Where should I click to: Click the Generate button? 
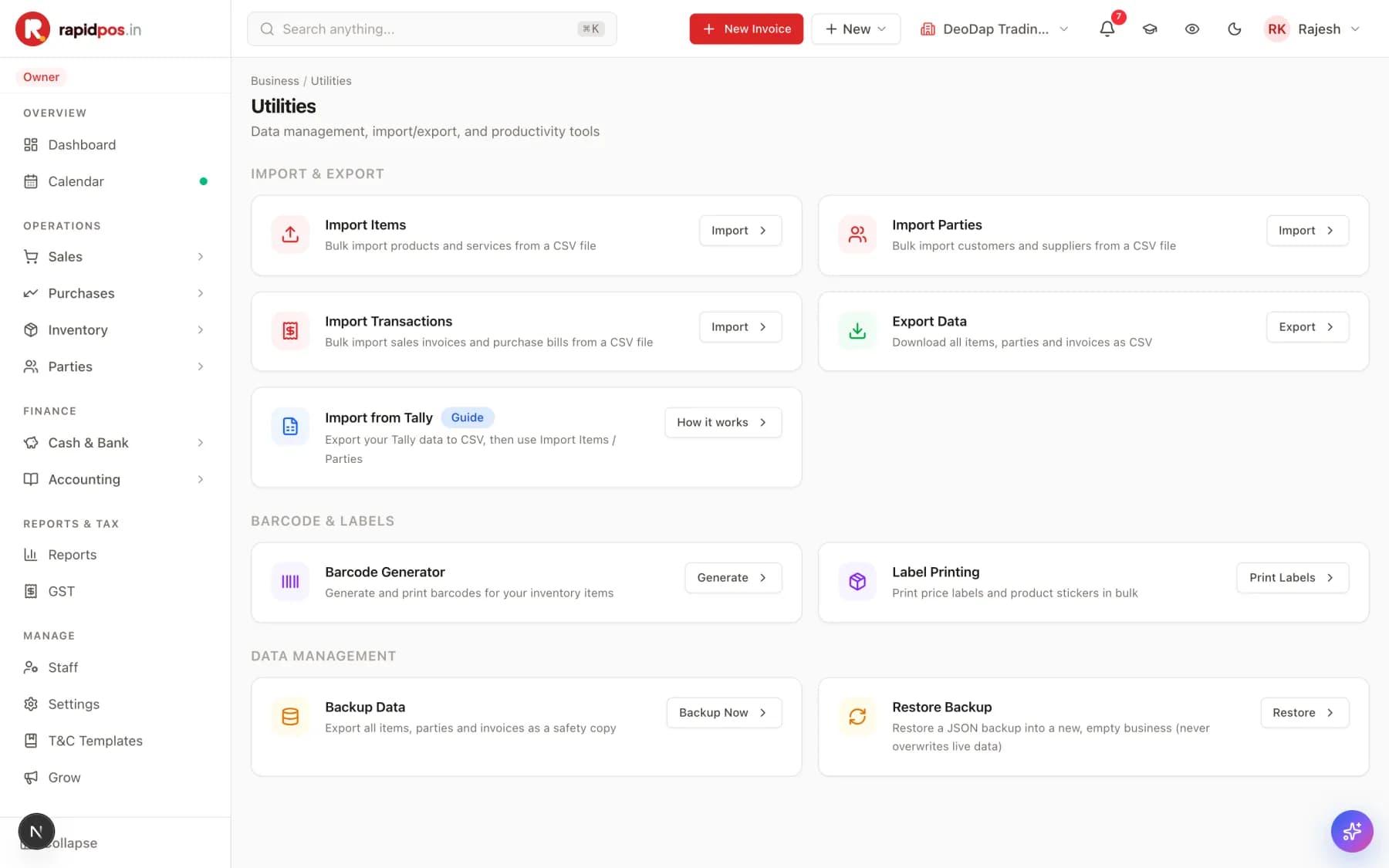733,578
